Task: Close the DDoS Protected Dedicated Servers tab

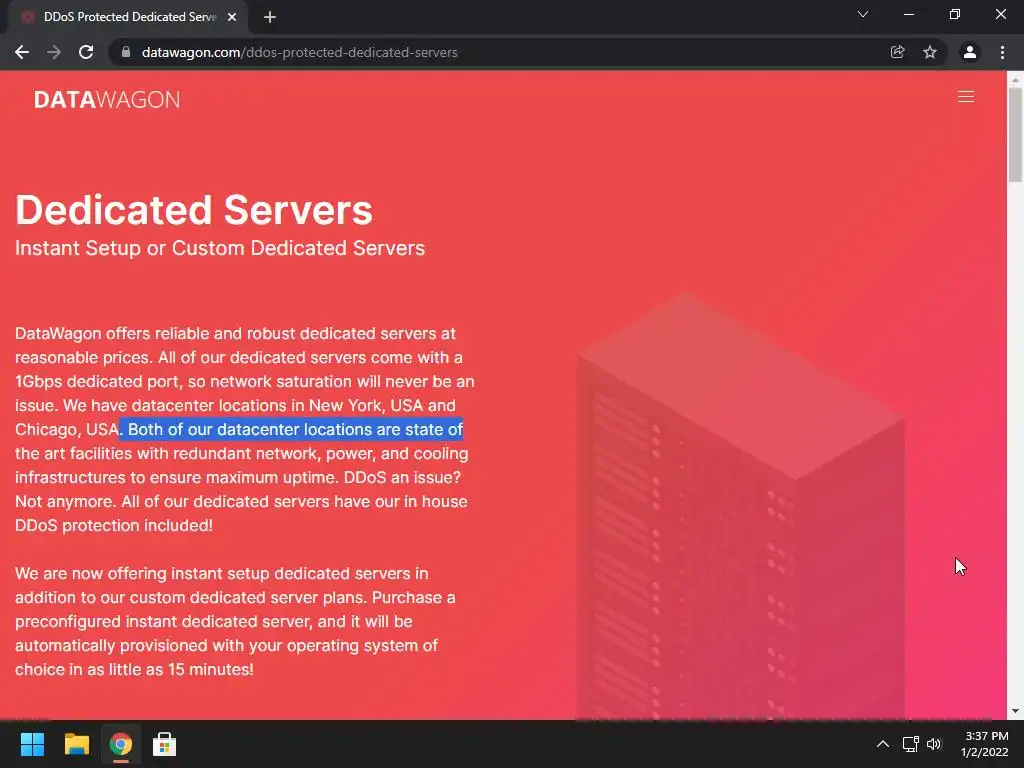Action: pyautogui.click(x=232, y=17)
